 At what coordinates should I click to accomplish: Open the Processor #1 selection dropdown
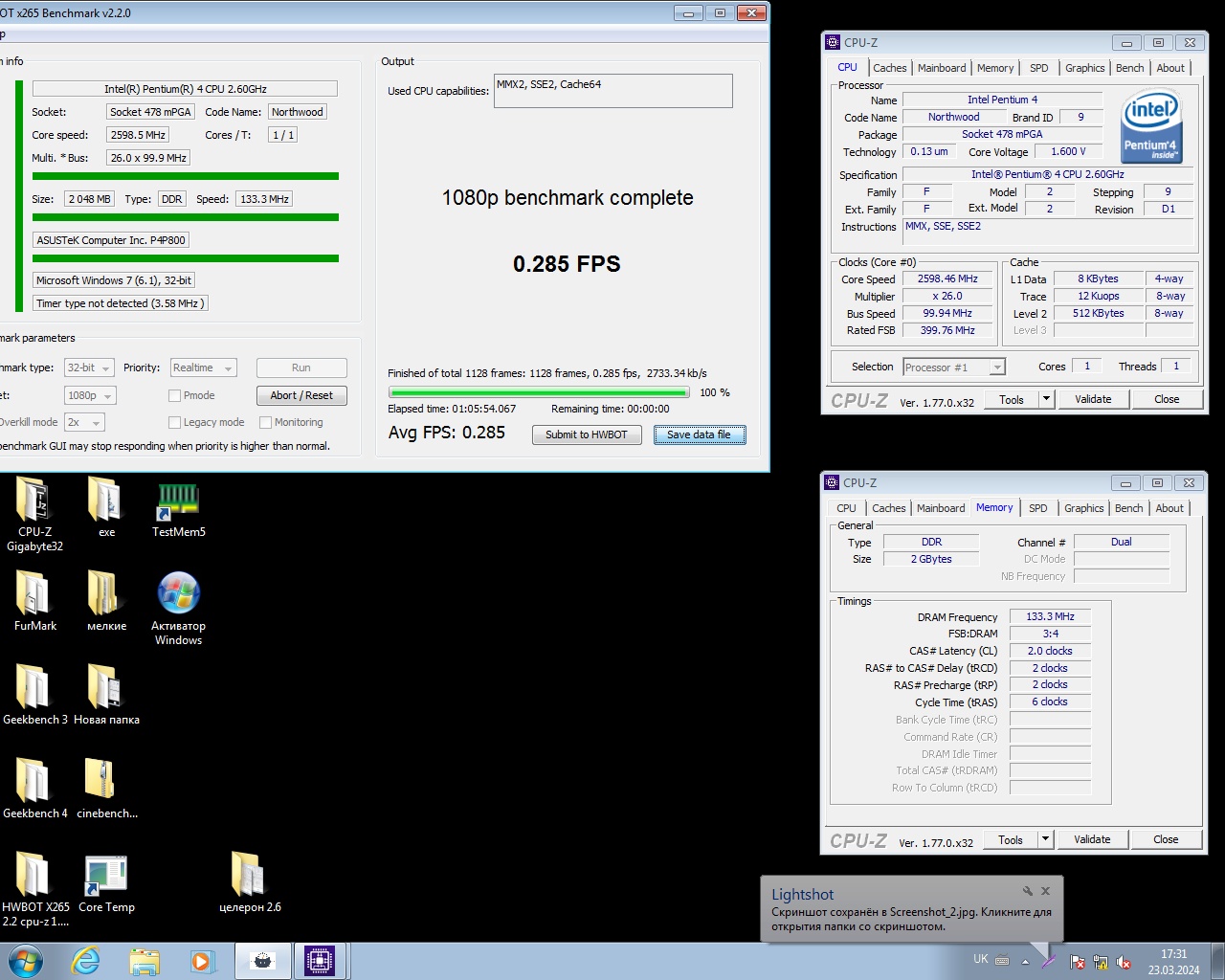tap(953, 367)
